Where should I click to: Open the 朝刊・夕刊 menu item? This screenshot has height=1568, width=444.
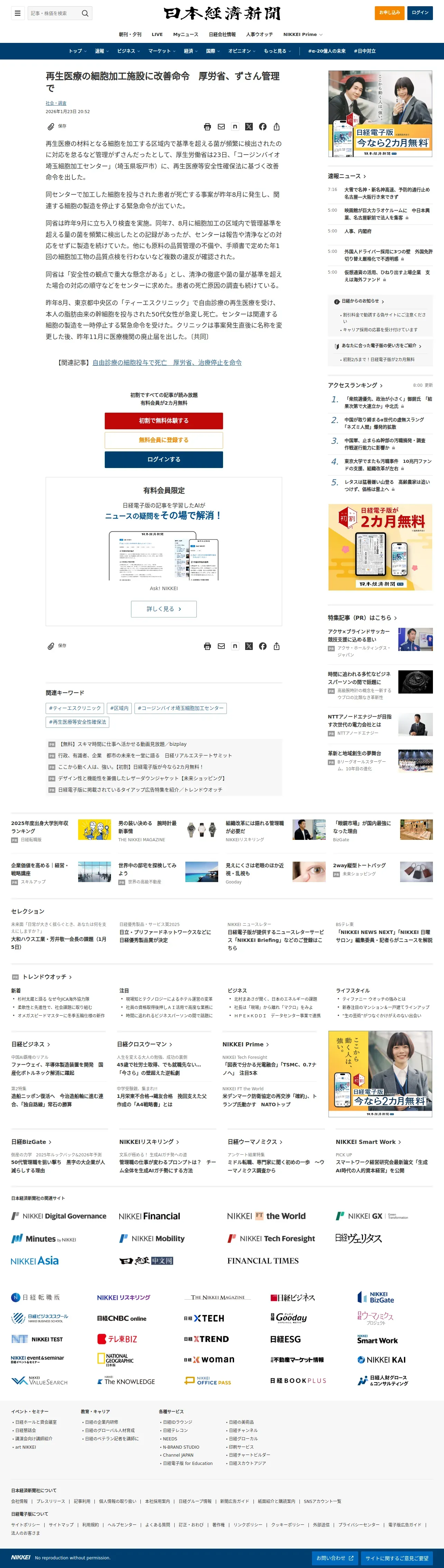130,35
